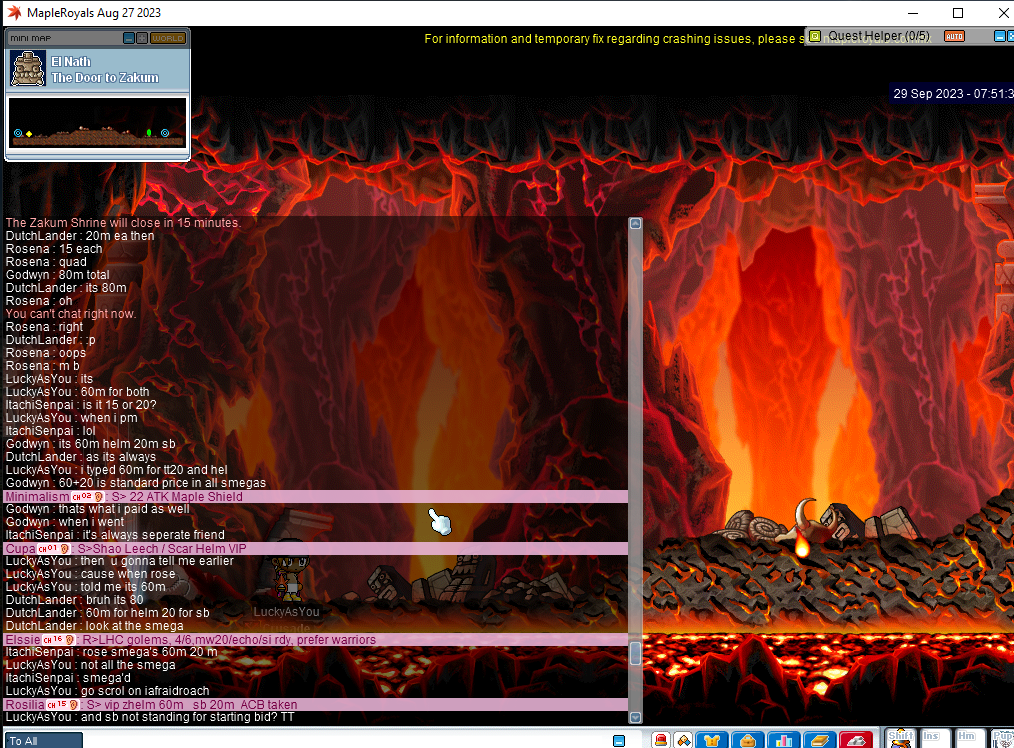The height and width of the screenshot is (748, 1014).
Task: Open the red siren Cash Shop icon
Action: [661, 741]
